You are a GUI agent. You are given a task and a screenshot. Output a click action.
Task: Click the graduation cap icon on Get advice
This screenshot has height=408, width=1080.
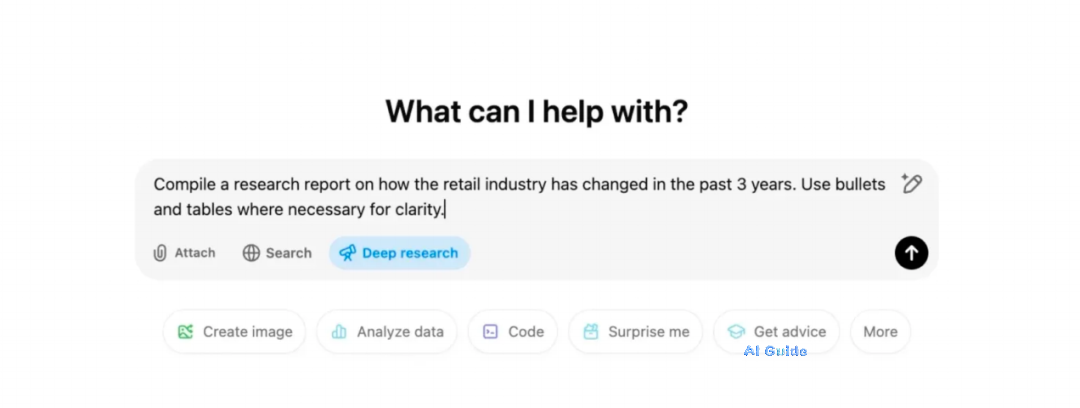tap(736, 332)
